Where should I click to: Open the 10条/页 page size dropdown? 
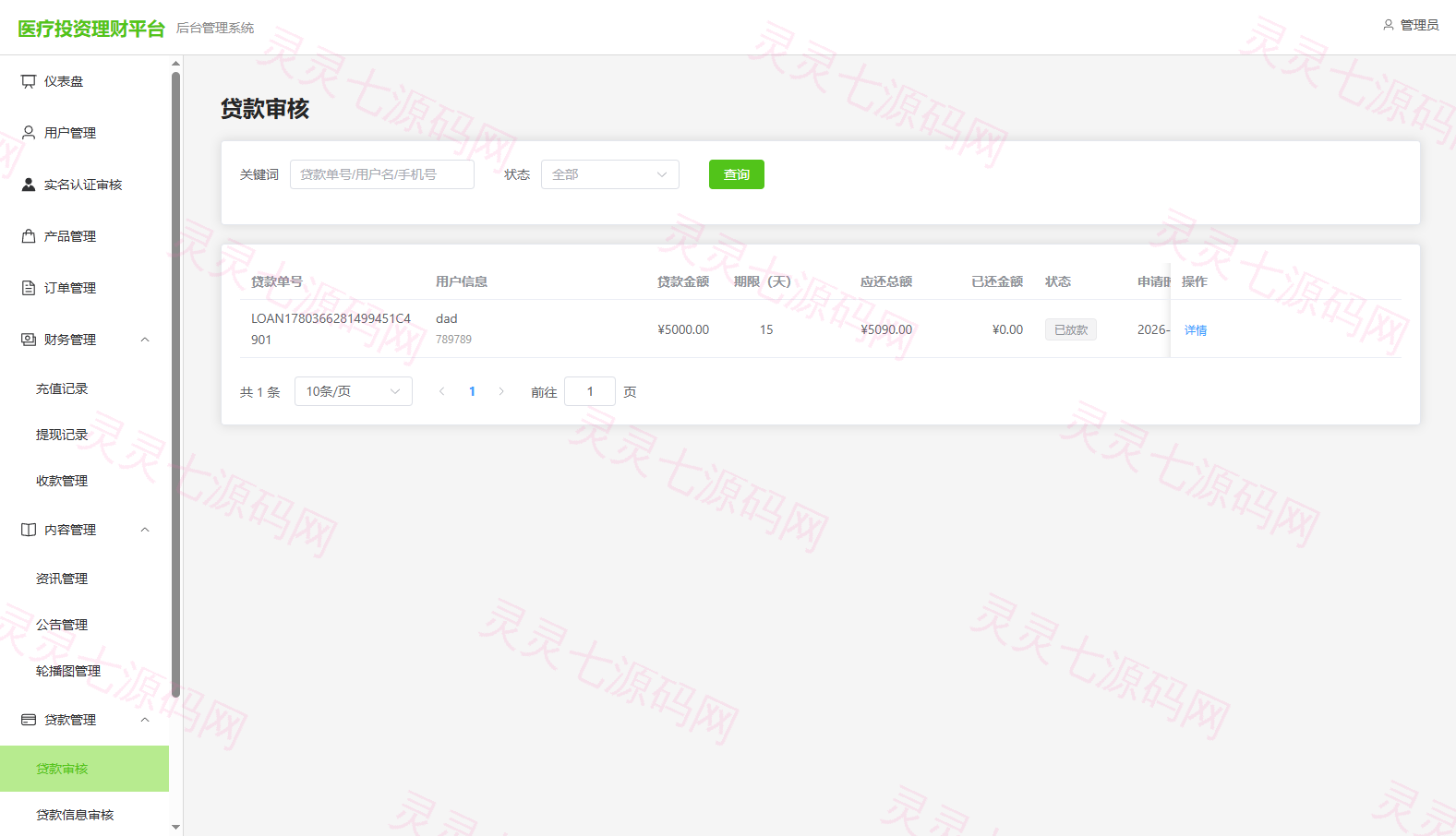point(354,391)
